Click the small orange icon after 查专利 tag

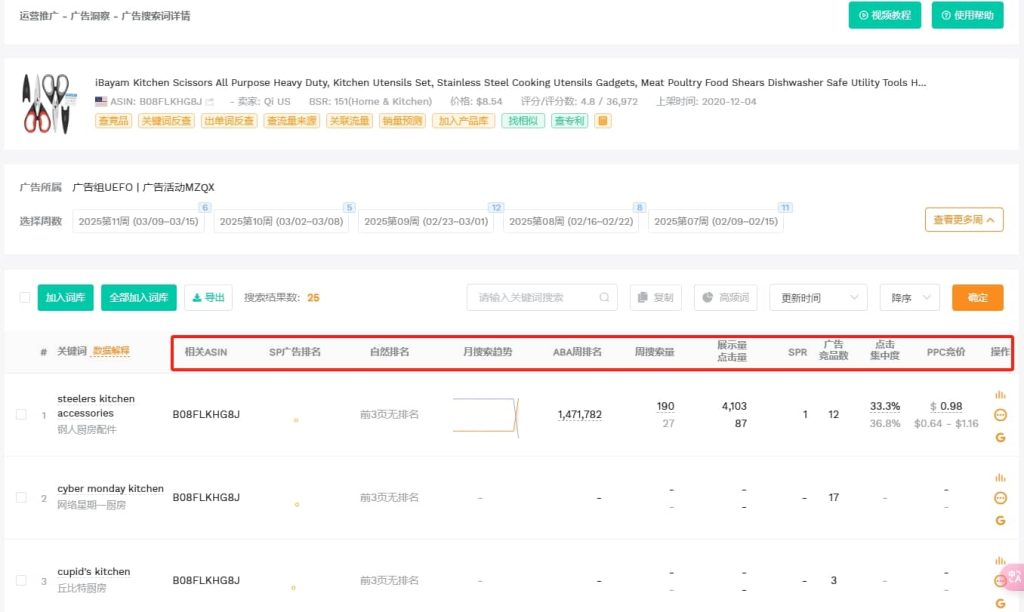(x=602, y=121)
